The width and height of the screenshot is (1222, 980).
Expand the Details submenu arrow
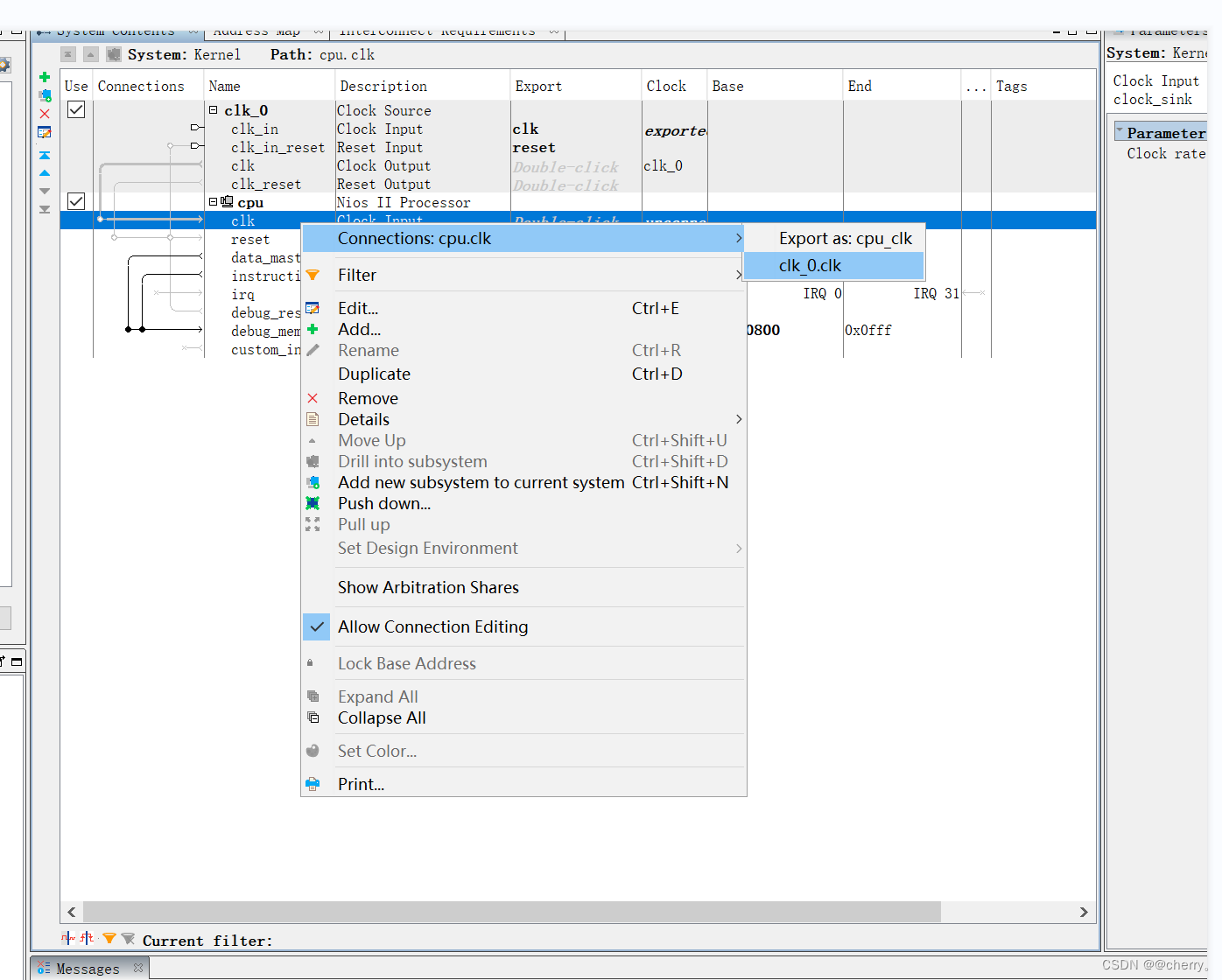click(739, 419)
